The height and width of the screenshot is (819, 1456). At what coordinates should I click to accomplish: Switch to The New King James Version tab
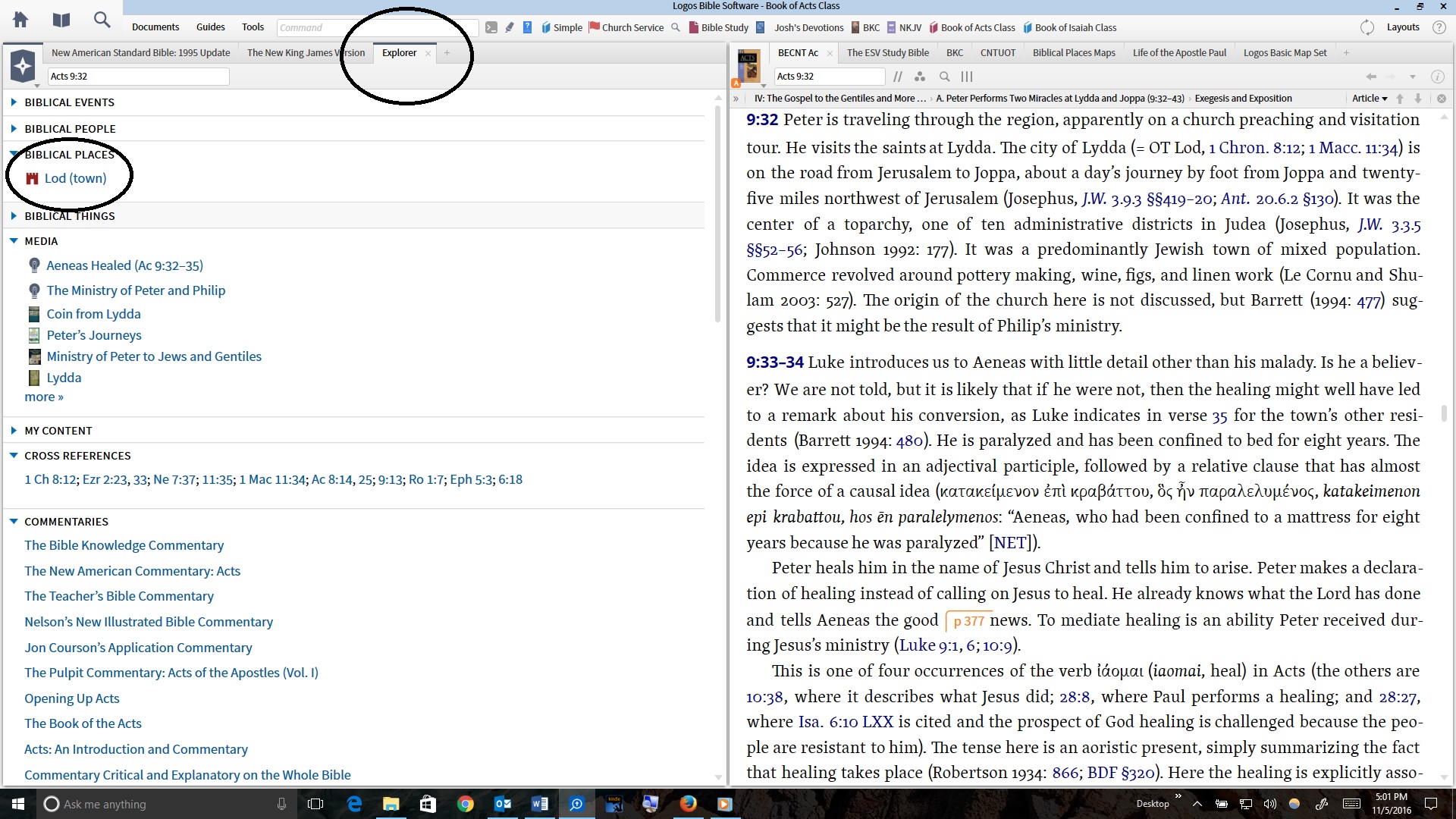(306, 53)
